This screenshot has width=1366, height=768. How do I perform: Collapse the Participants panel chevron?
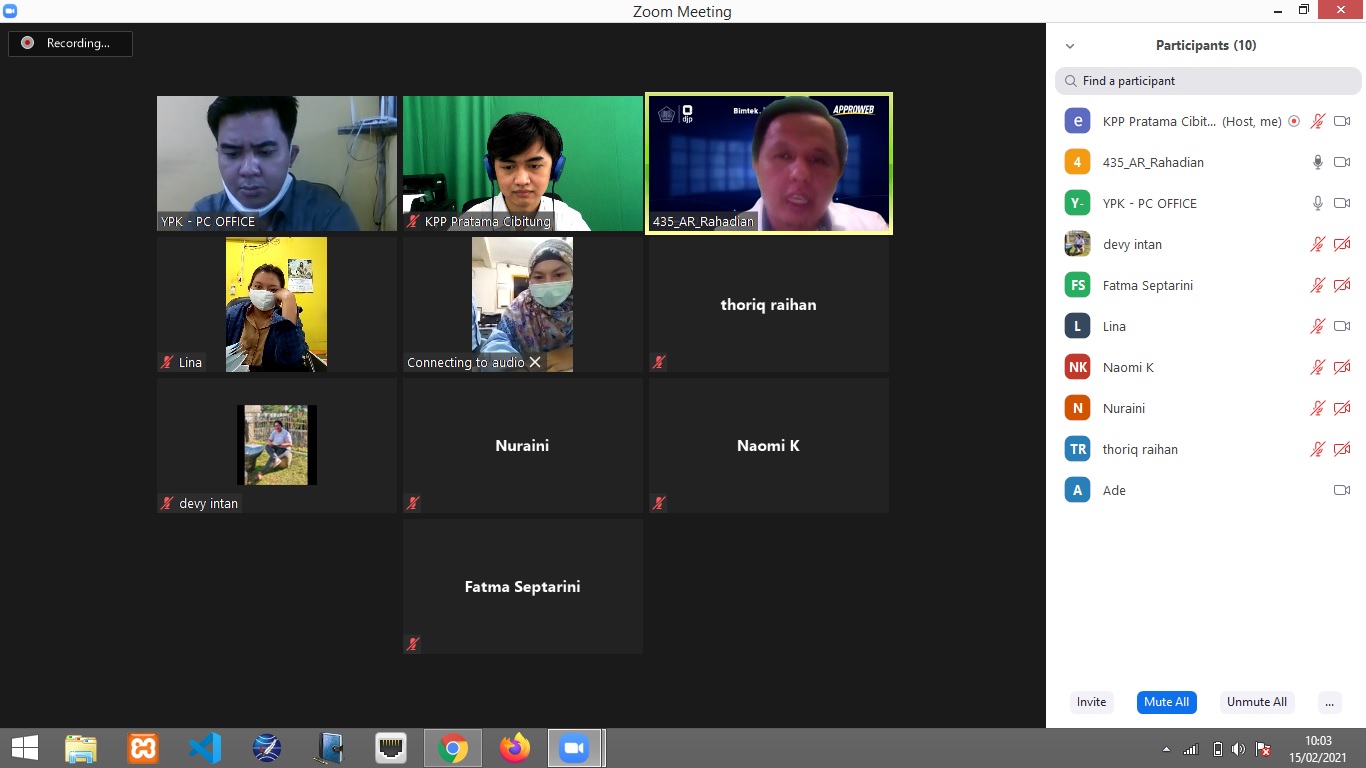(x=1070, y=46)
